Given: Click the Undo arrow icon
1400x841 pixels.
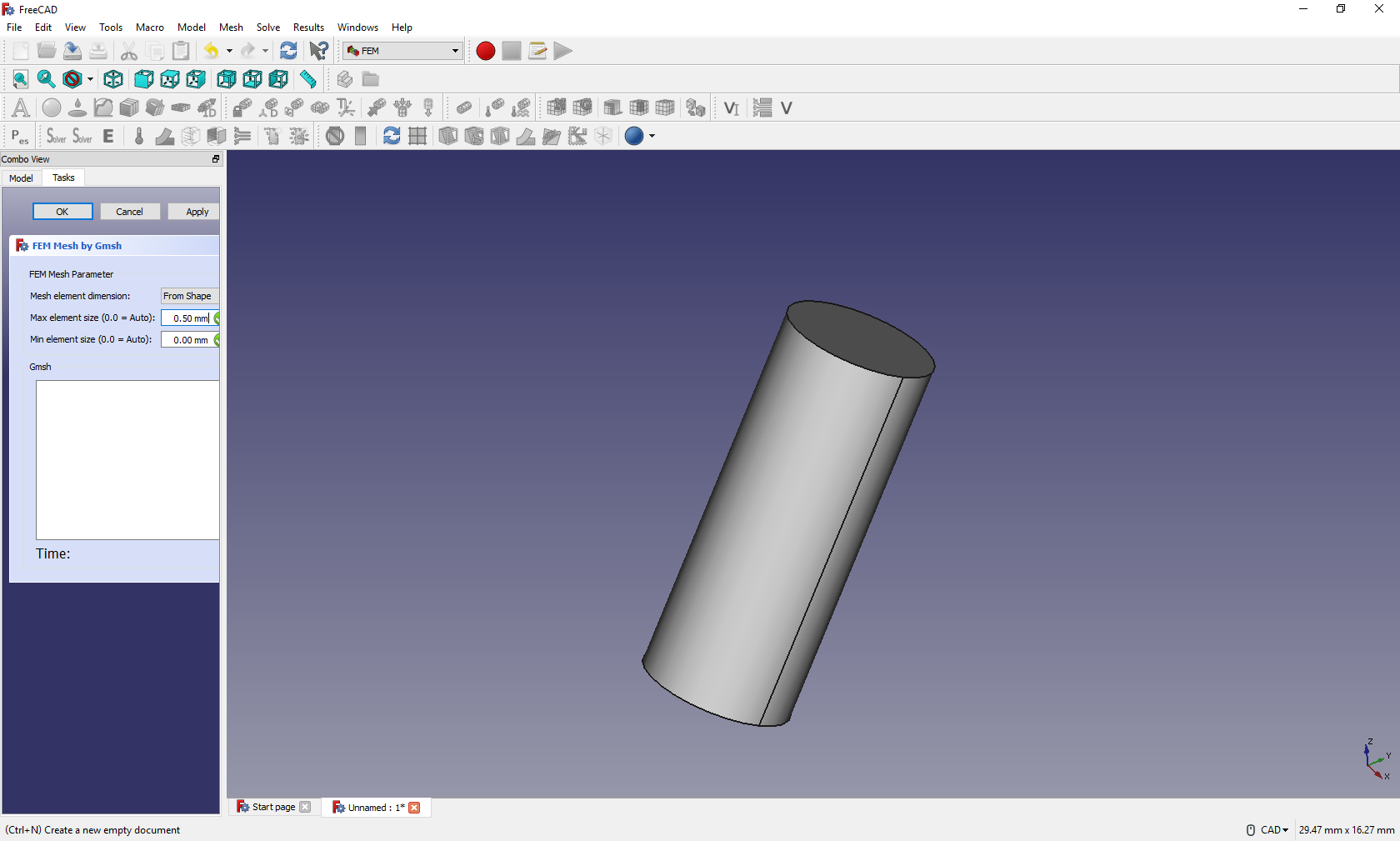Looking at the screenshot, I should (x=211, y=51).
